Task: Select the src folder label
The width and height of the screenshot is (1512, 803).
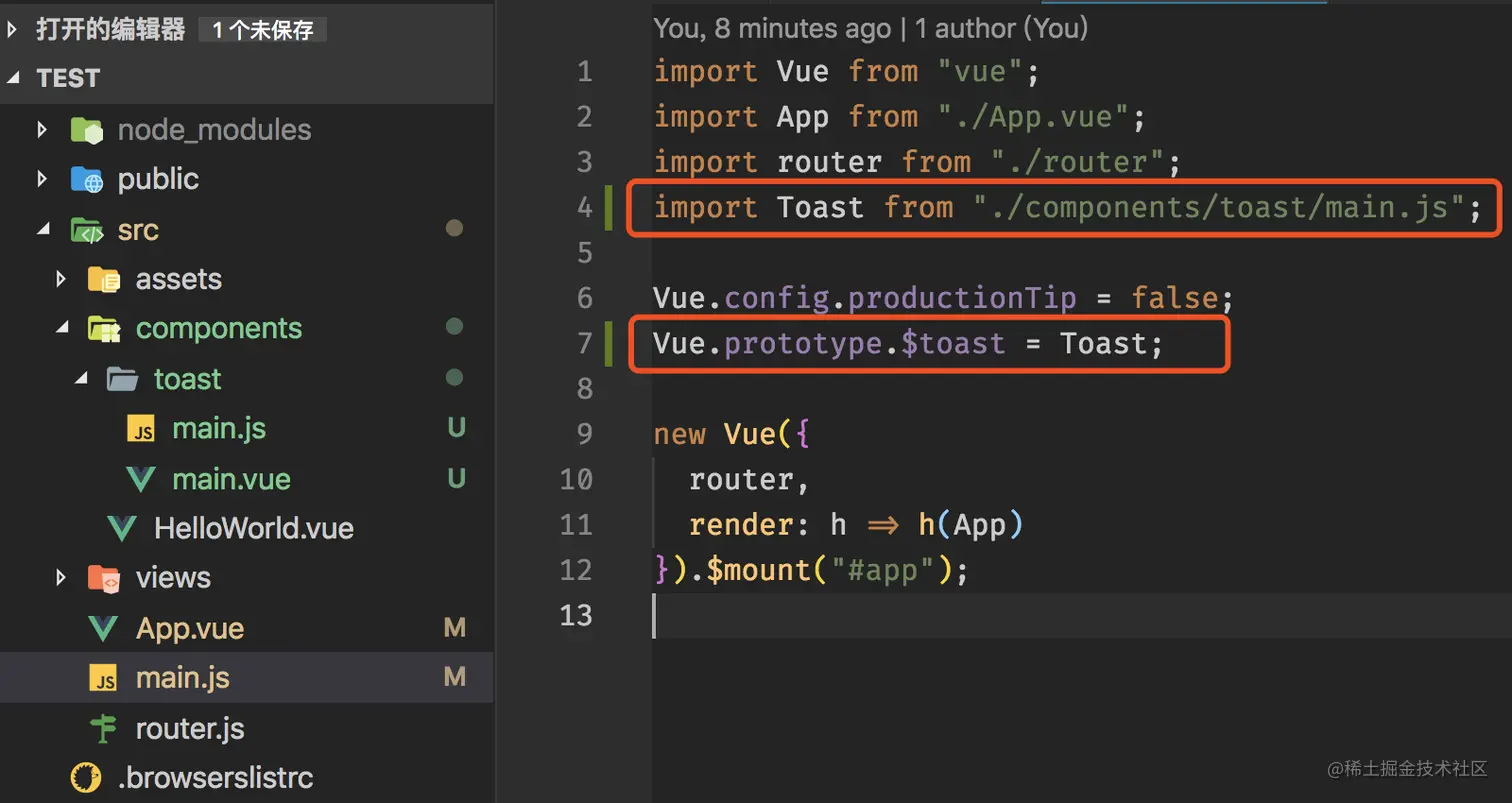Action: point(138,230)
